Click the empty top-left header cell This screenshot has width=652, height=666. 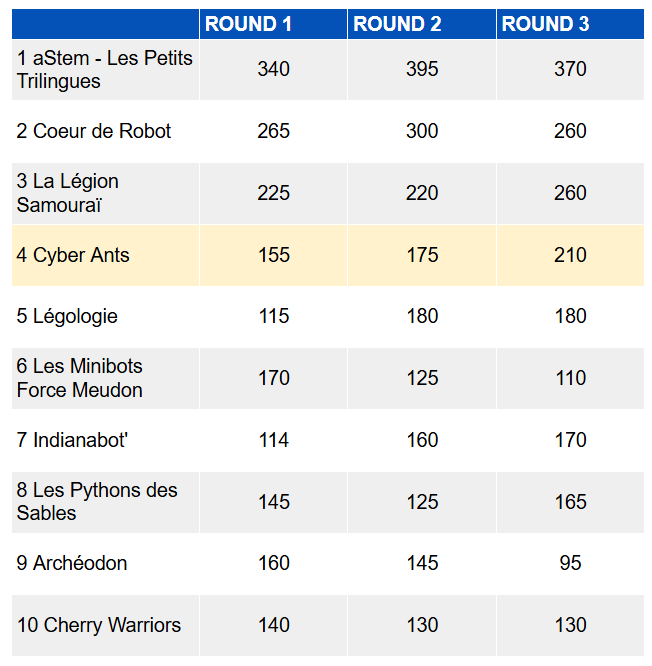pyautogui.click(x=105, y=24)
